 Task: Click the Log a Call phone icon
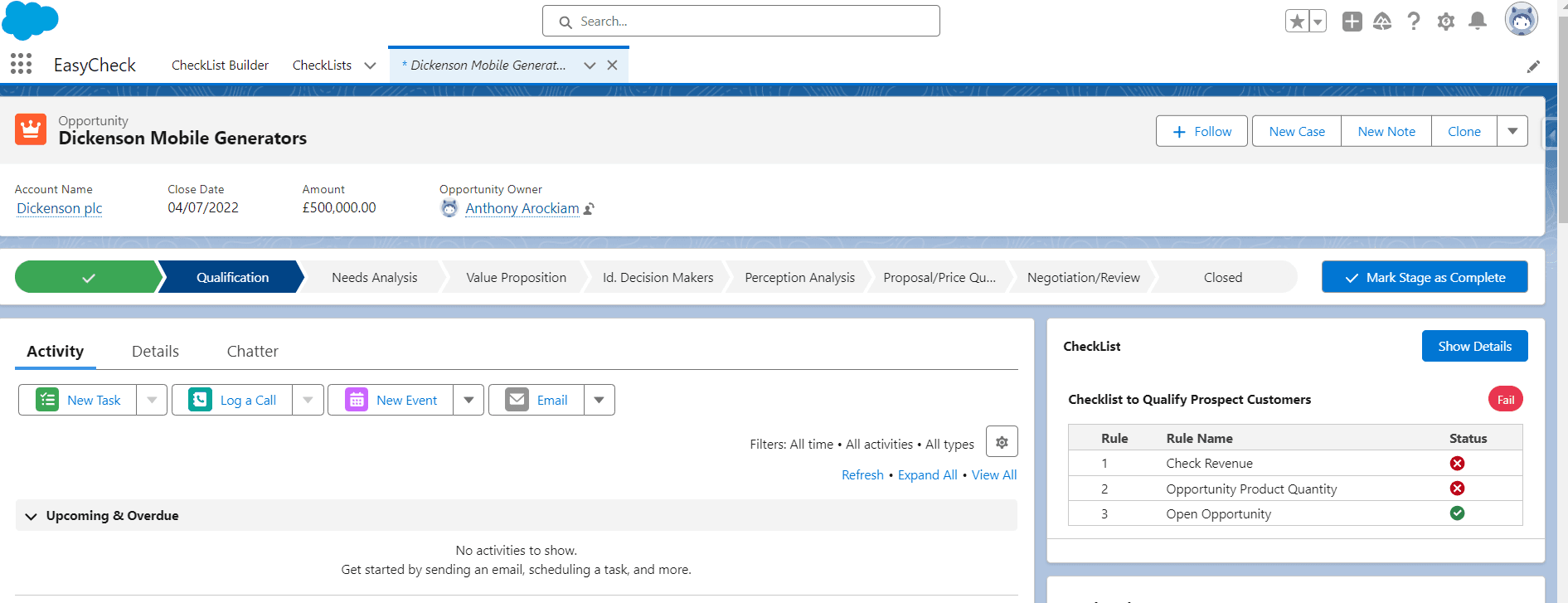tap(201, 400)
